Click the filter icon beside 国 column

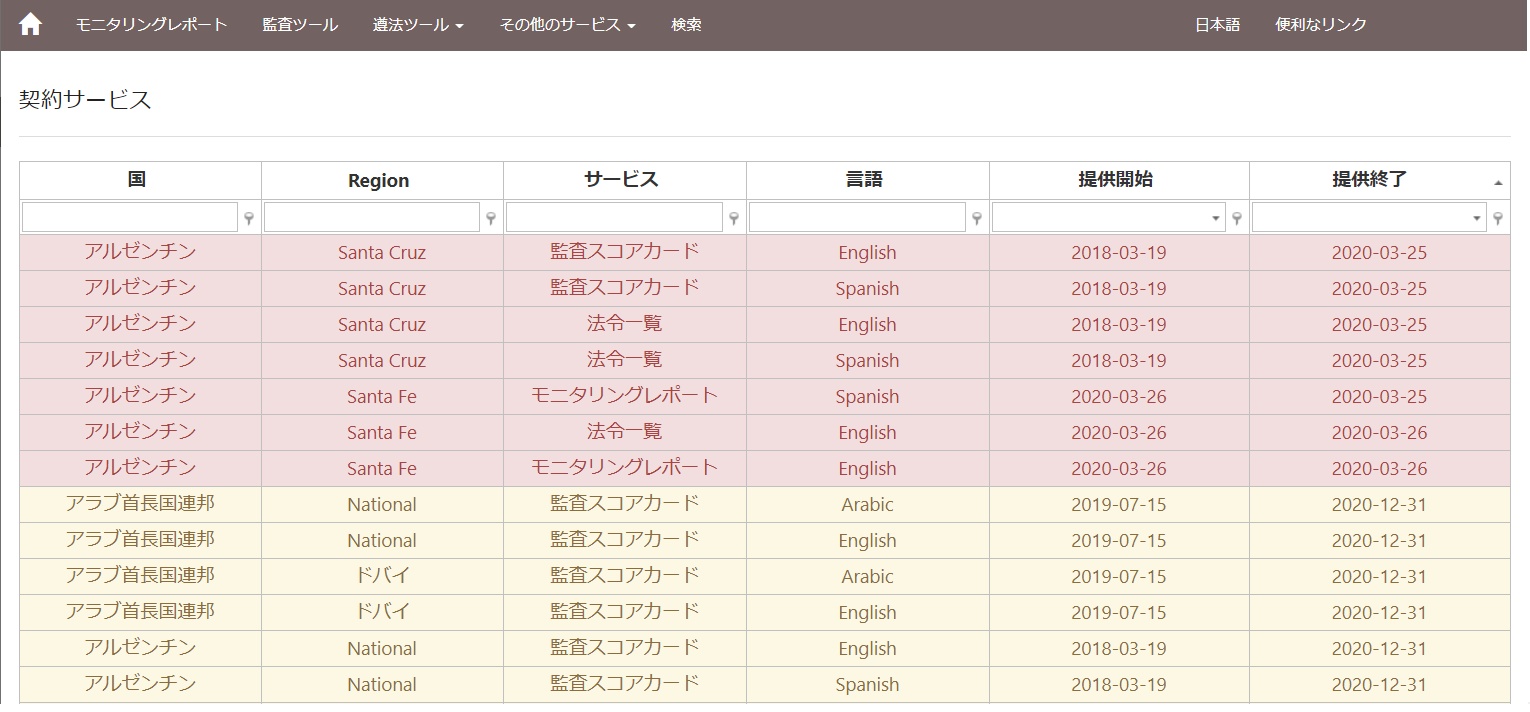(x=249, y=218)
